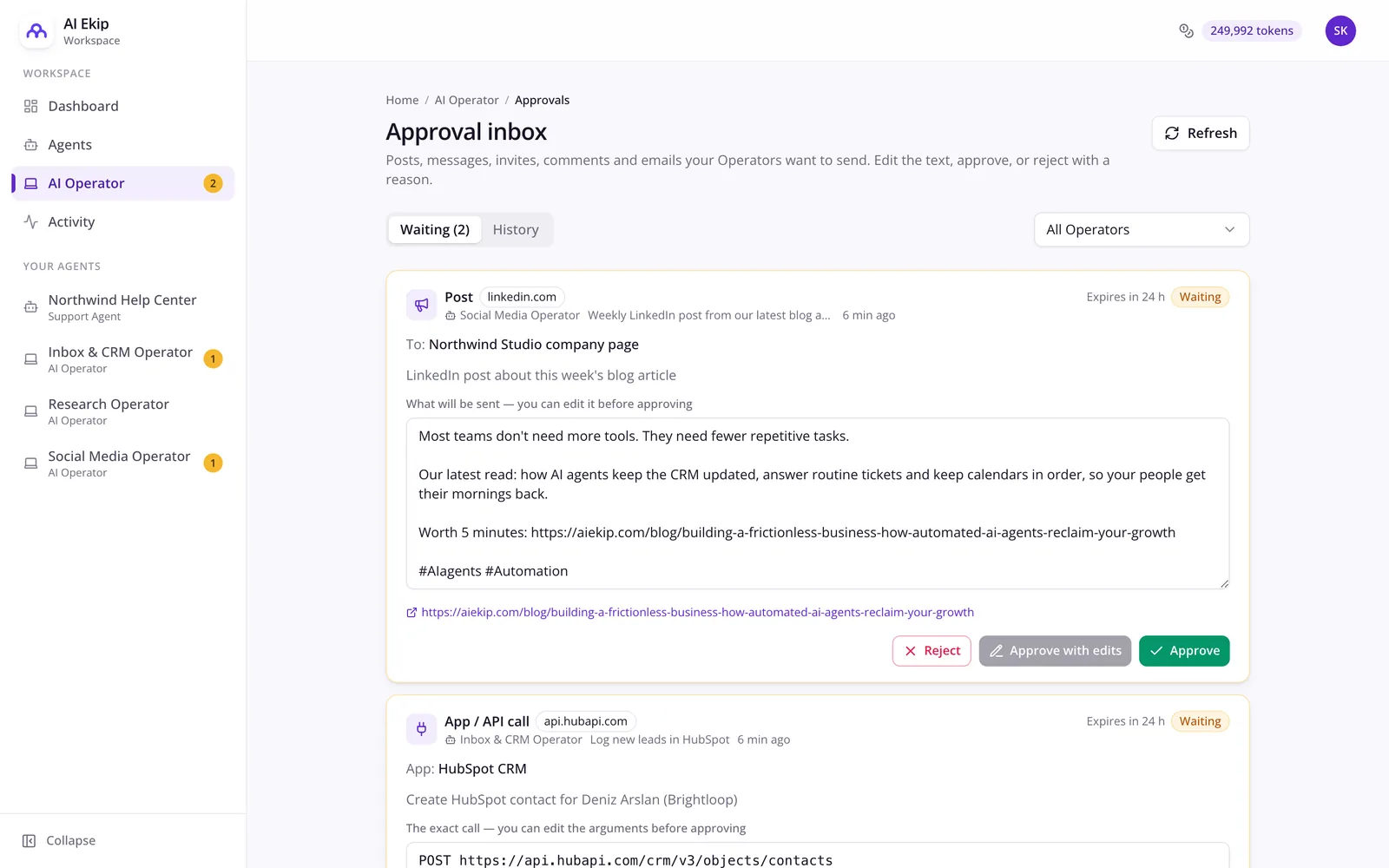The image size is (1389, 868).
Task: Click the AI Ekip logo icon
Action: (x=36, y=31)
